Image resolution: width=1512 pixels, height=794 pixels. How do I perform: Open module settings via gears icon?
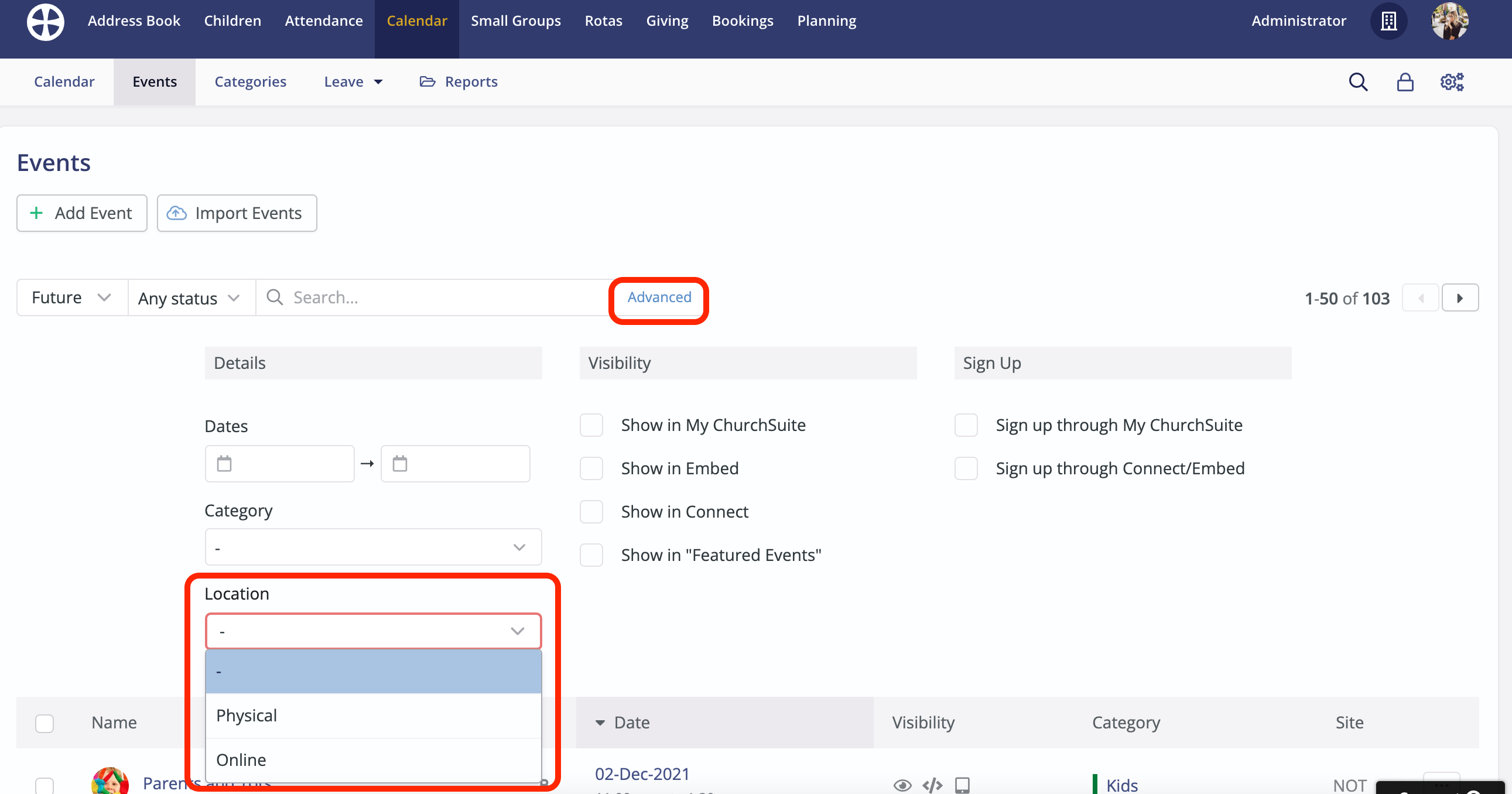(x=1452, y=81)
